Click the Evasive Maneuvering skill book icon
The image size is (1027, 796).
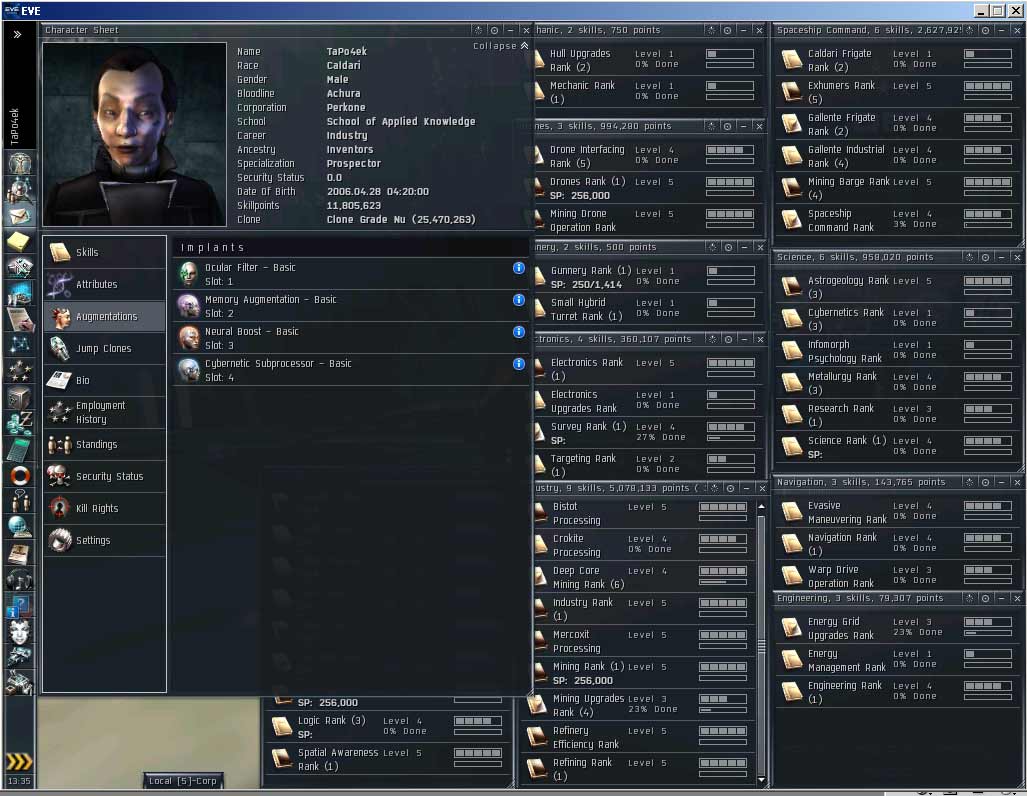(x=792, y=512)
